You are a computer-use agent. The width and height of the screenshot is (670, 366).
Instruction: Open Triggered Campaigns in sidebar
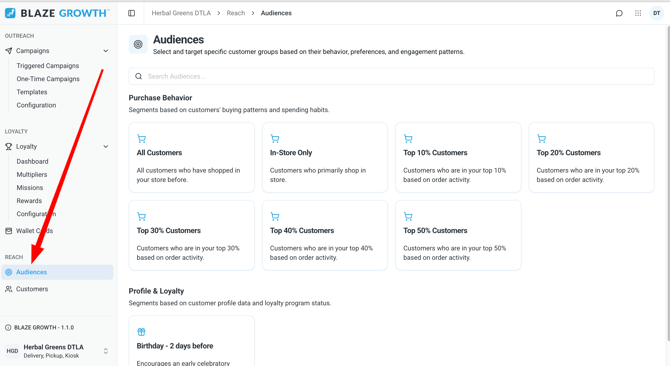pos(48,66)
